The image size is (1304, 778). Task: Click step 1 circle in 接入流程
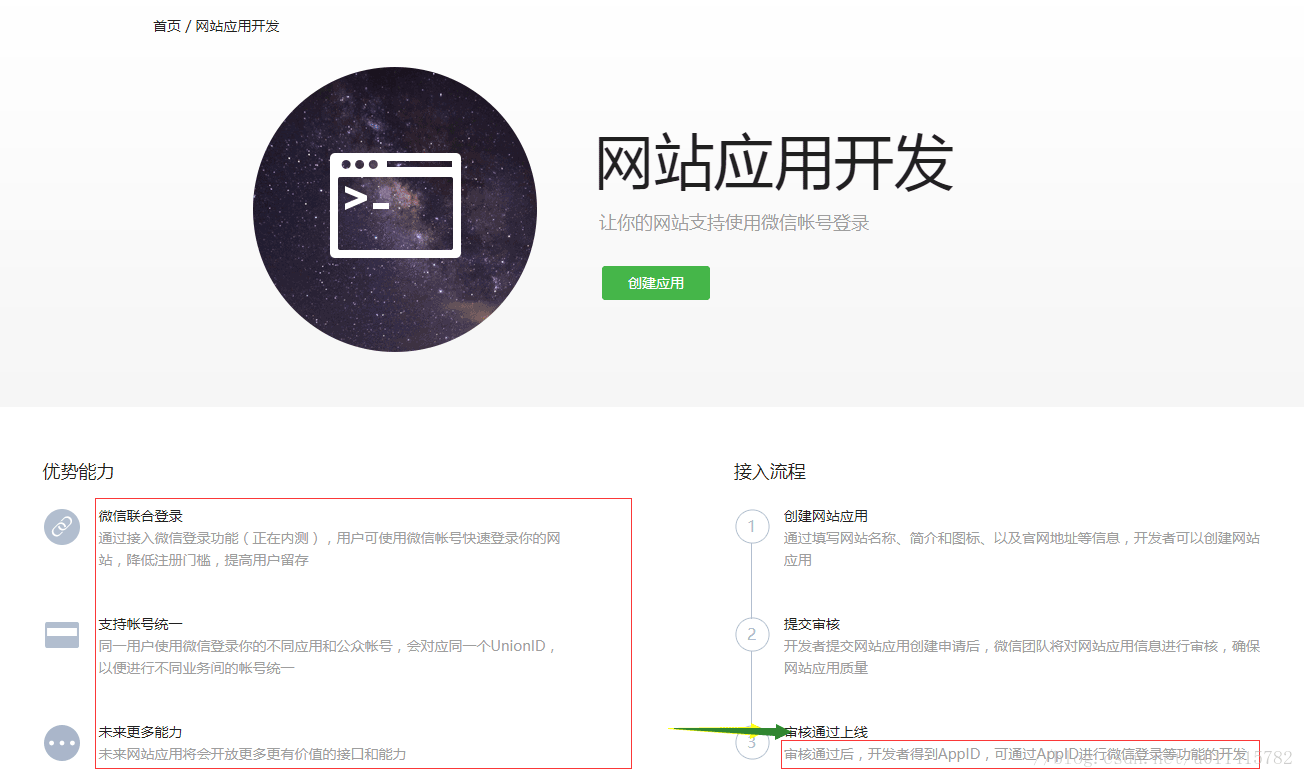coord(752,527)
